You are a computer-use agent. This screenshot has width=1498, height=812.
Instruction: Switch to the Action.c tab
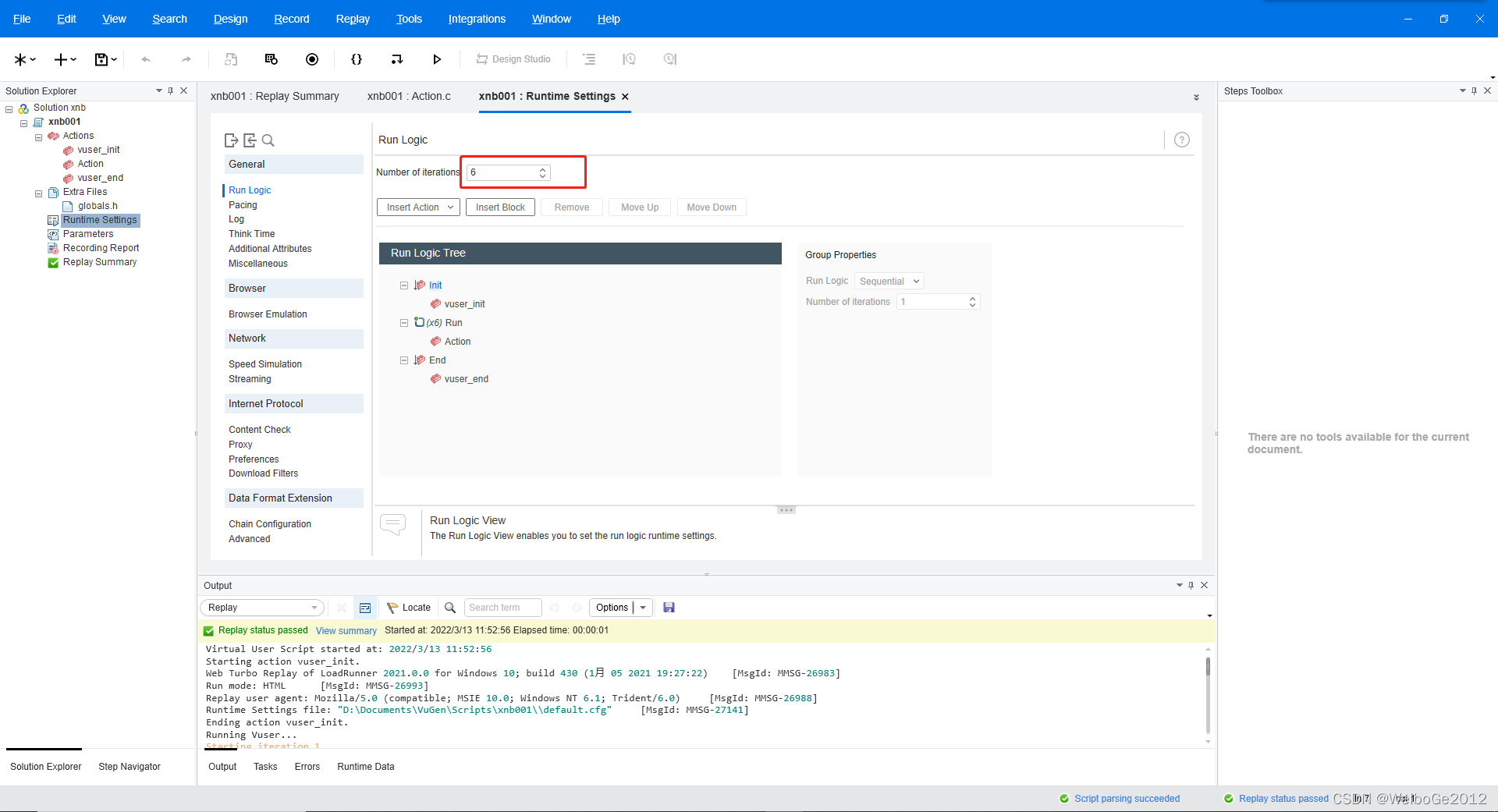click(x=409, y=96)
